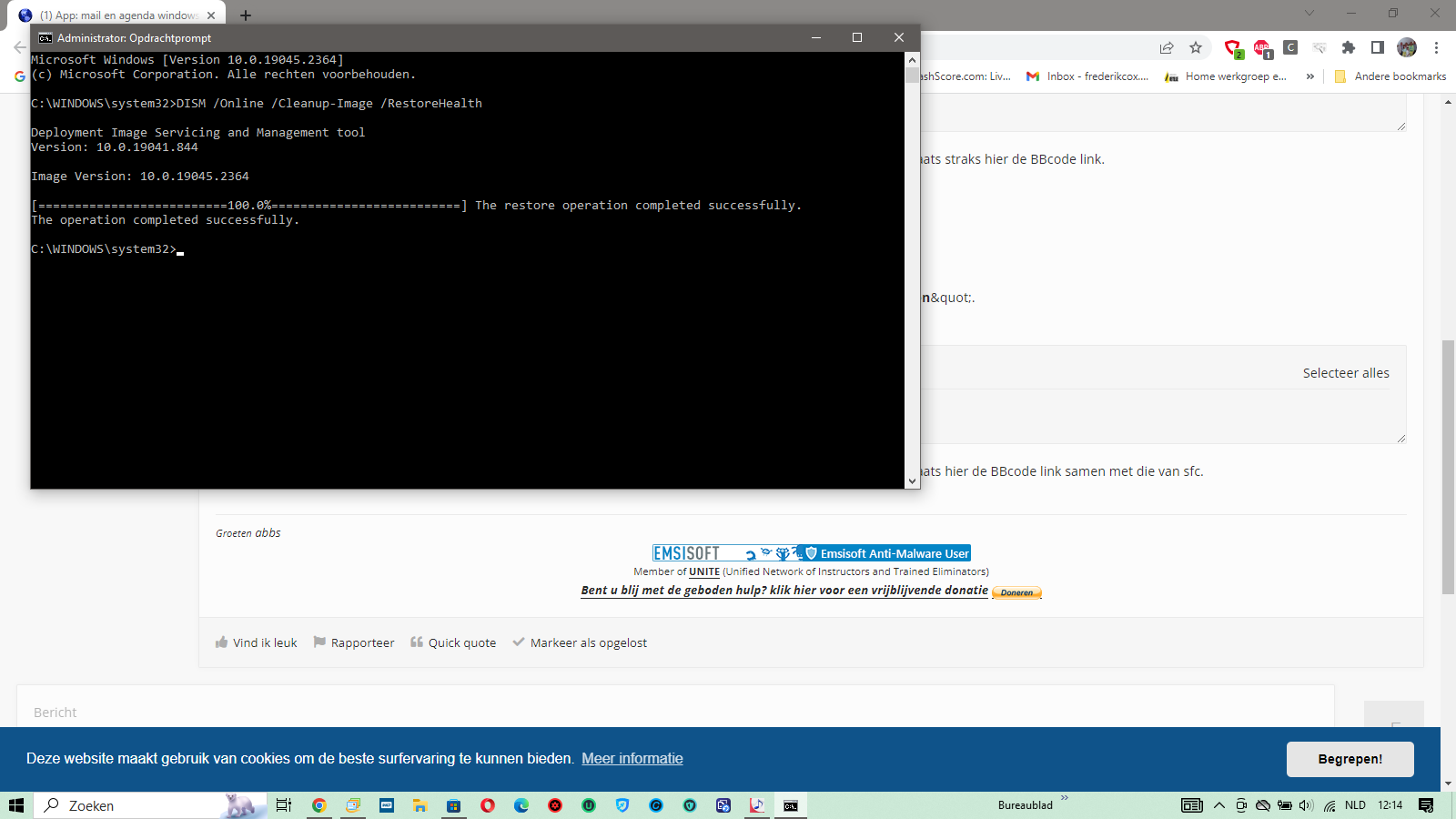
Task: Click the NLD language indicator
Action: [x=1355, y=805]
